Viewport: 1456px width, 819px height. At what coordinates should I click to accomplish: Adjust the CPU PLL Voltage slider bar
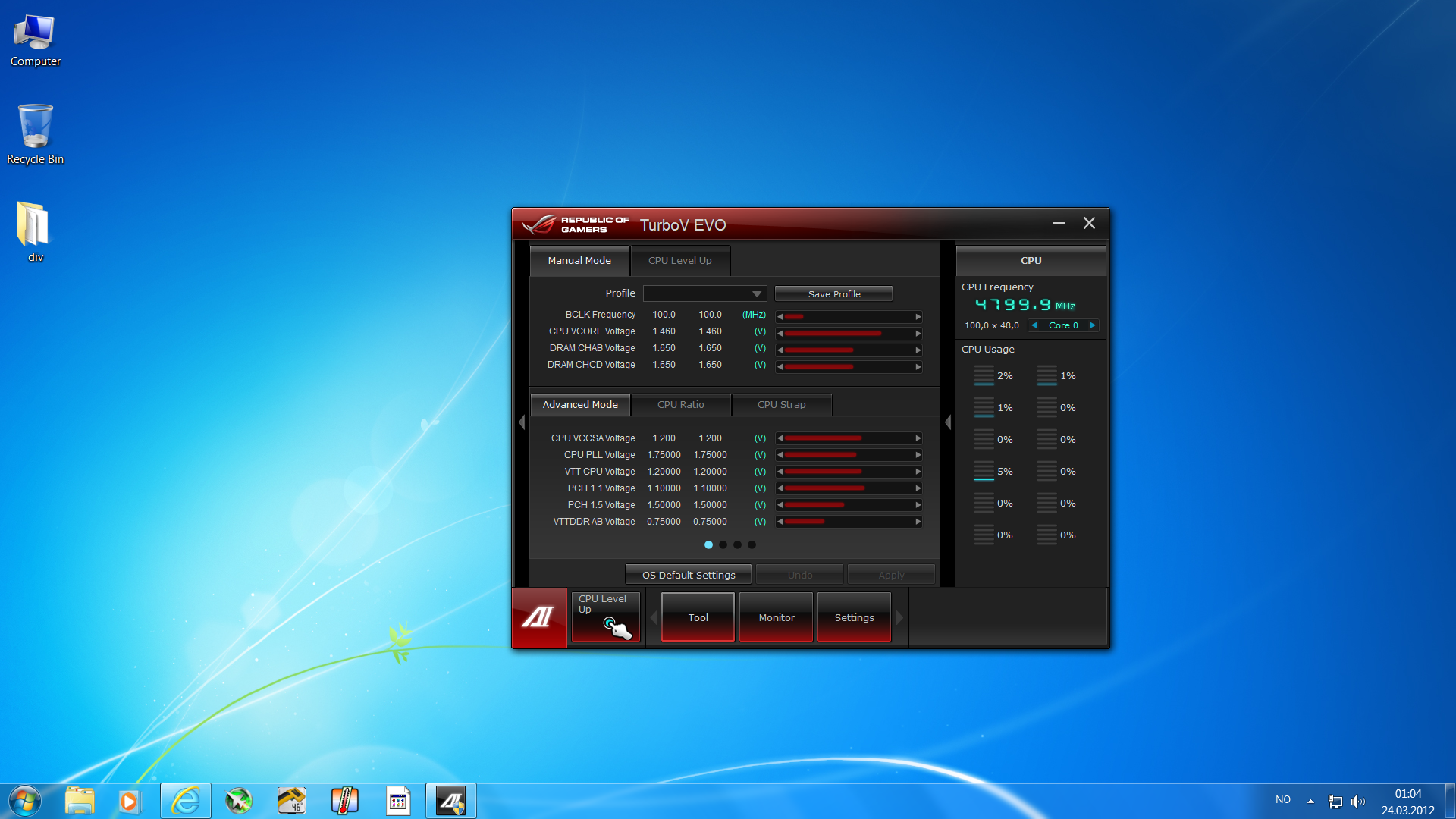tap(849, 454)
